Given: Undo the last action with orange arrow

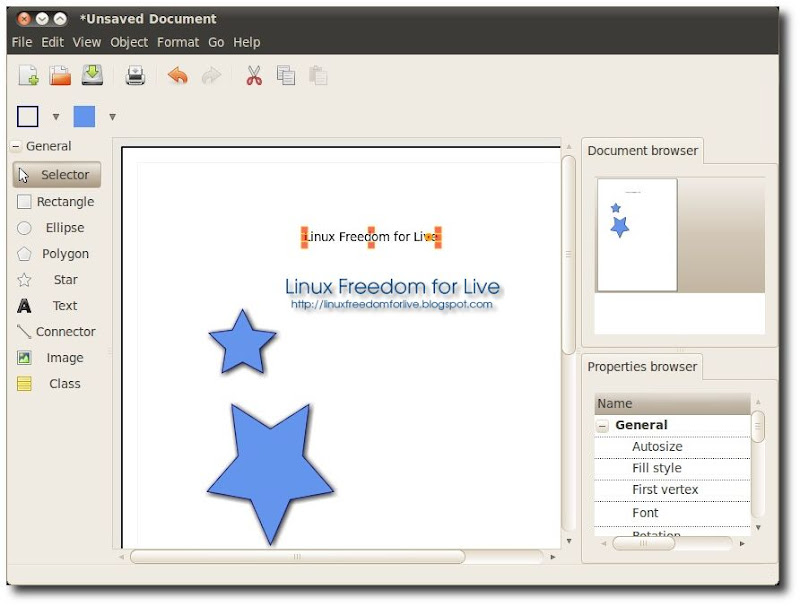Looking at the screenshot, I should (178, 75).
